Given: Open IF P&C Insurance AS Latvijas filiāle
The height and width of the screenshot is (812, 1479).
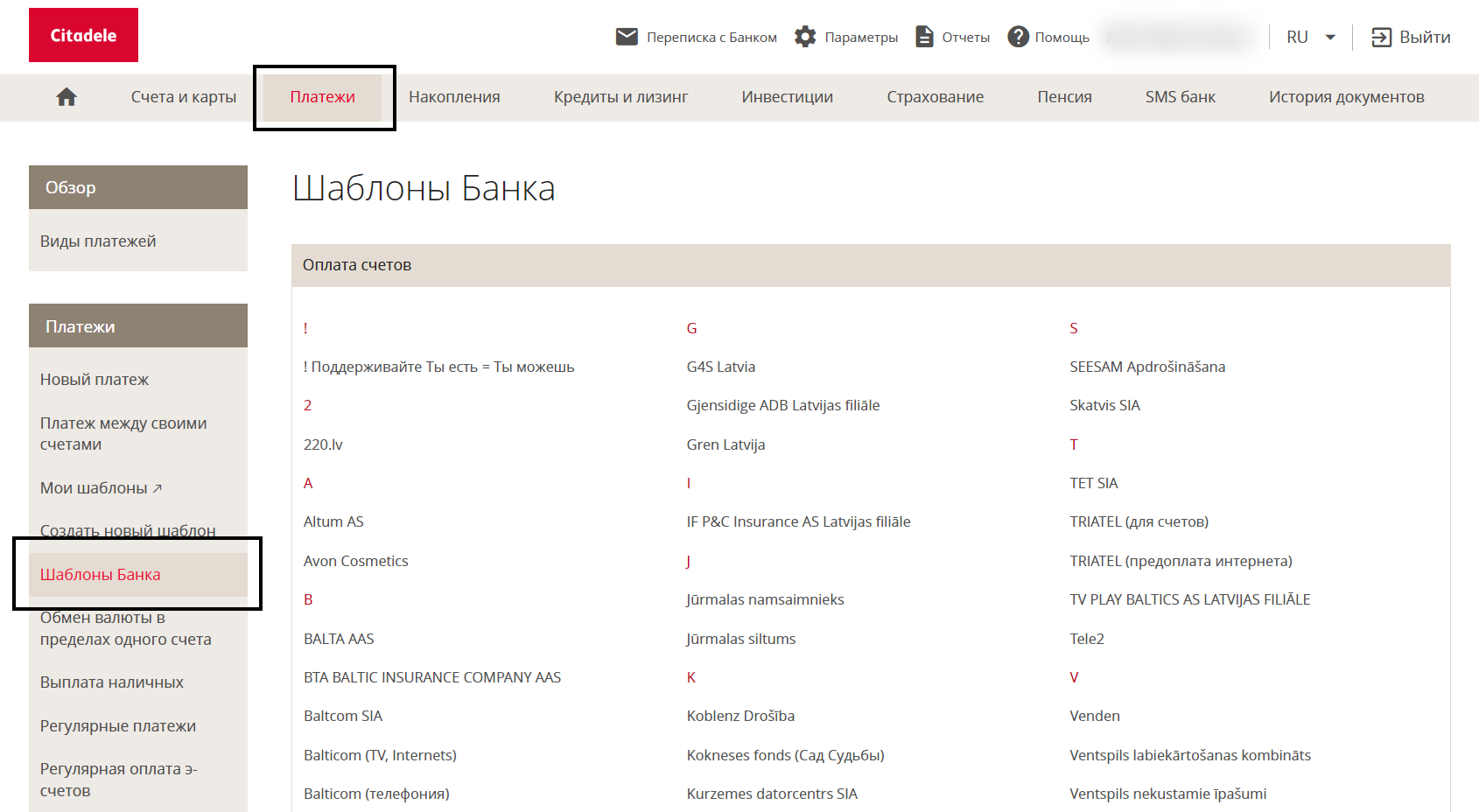Looking at the screenshot, I should point(798,521).
